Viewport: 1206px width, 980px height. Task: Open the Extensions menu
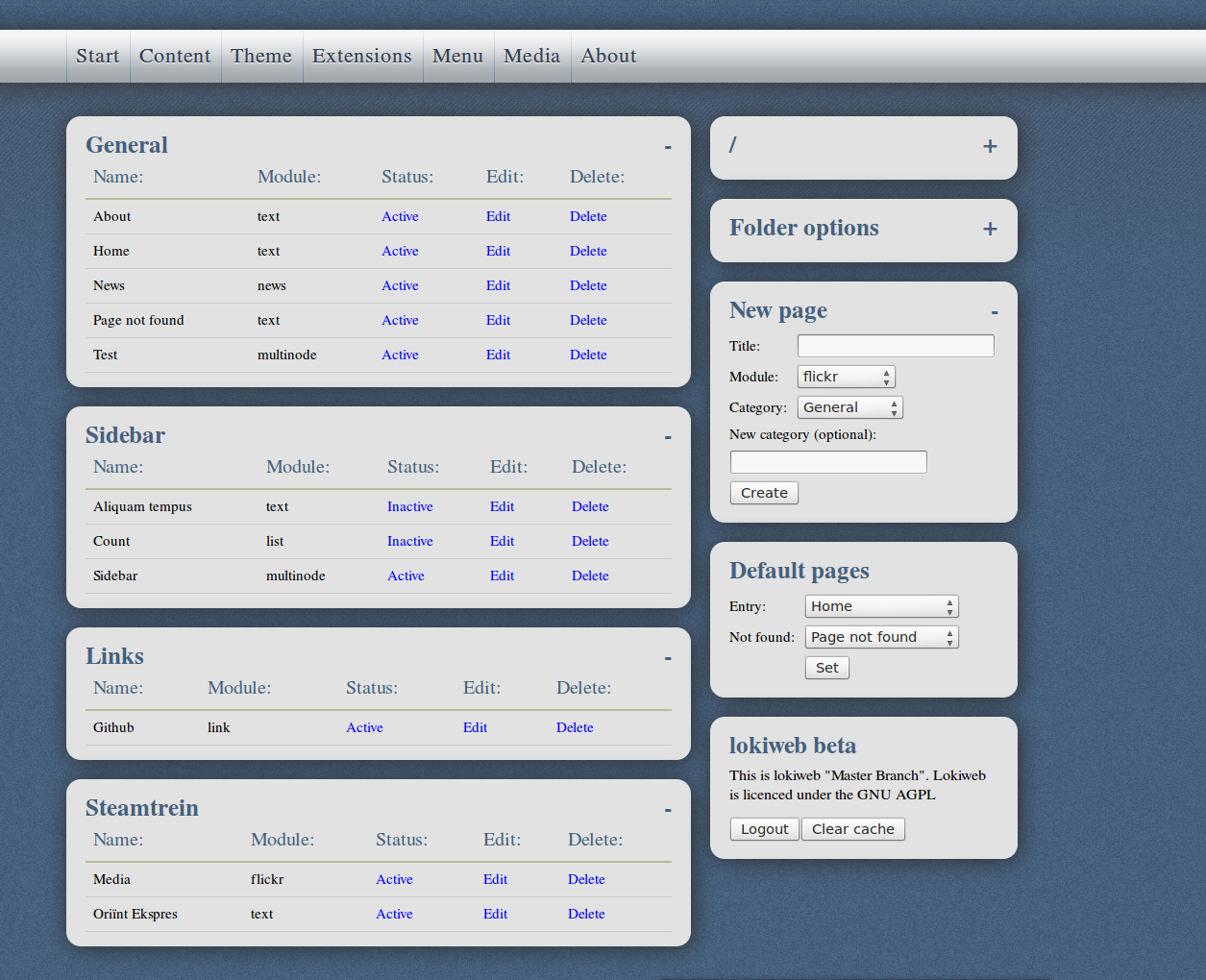point(362,56)
